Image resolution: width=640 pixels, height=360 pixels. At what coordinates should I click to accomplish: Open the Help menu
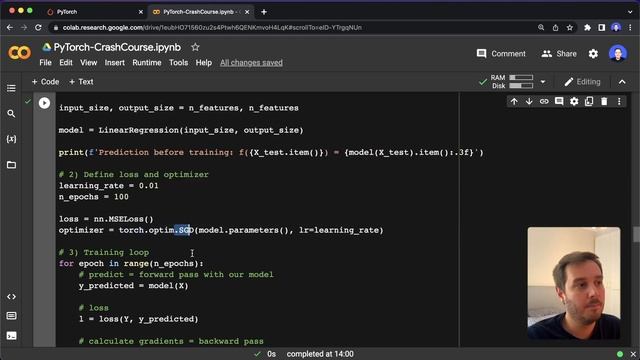[203, 63]
